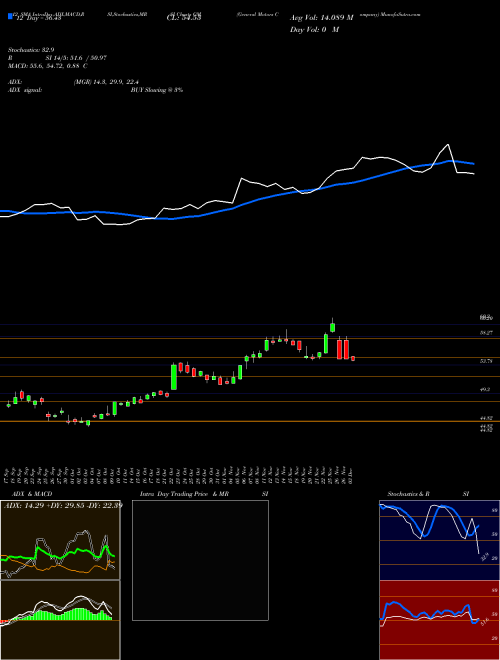Select the 'Avg Vol: 14.089 M' text
The image size is (500, 660).
(322, 17)
